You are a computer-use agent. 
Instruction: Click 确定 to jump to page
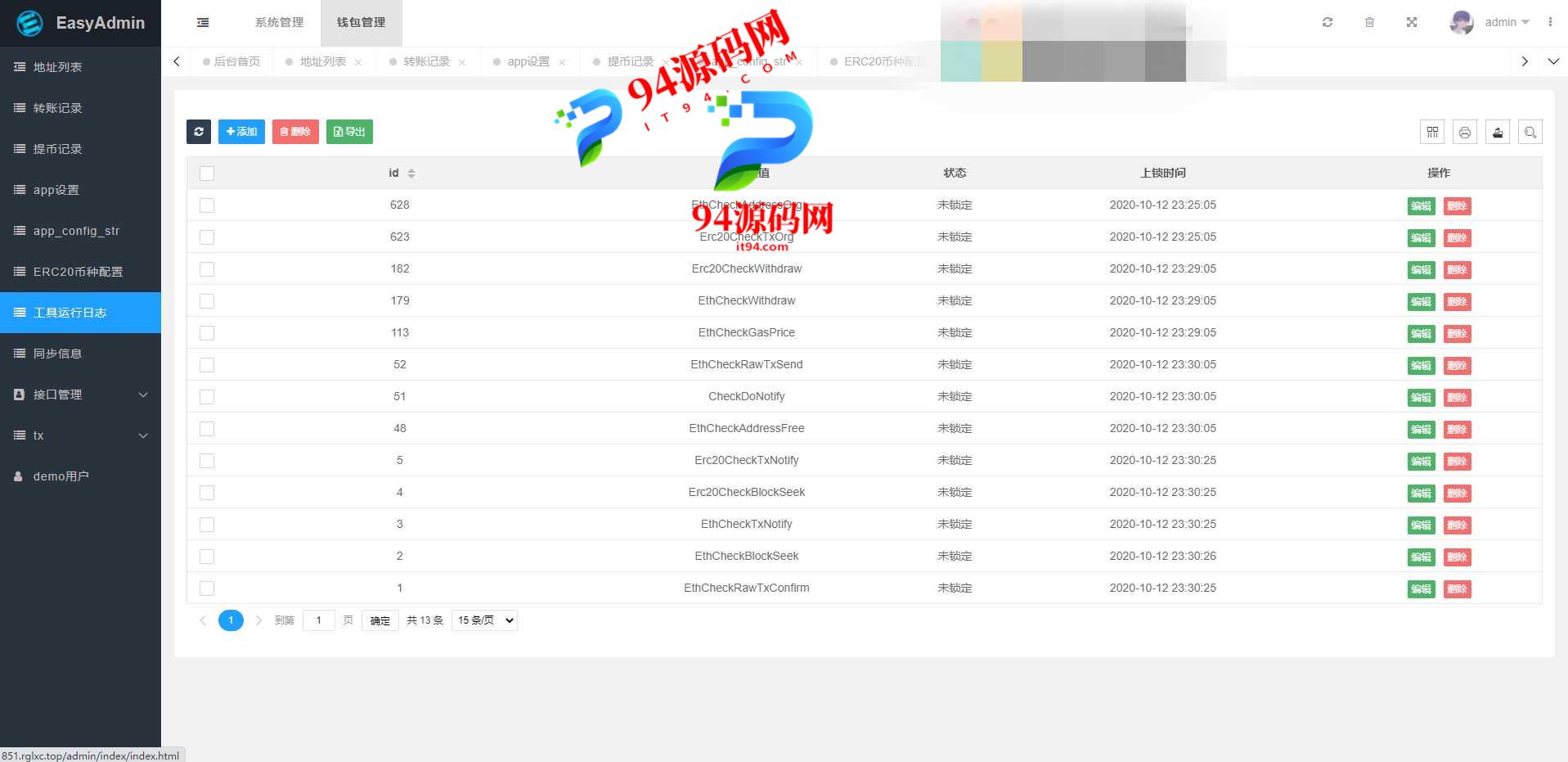[380, 620]
